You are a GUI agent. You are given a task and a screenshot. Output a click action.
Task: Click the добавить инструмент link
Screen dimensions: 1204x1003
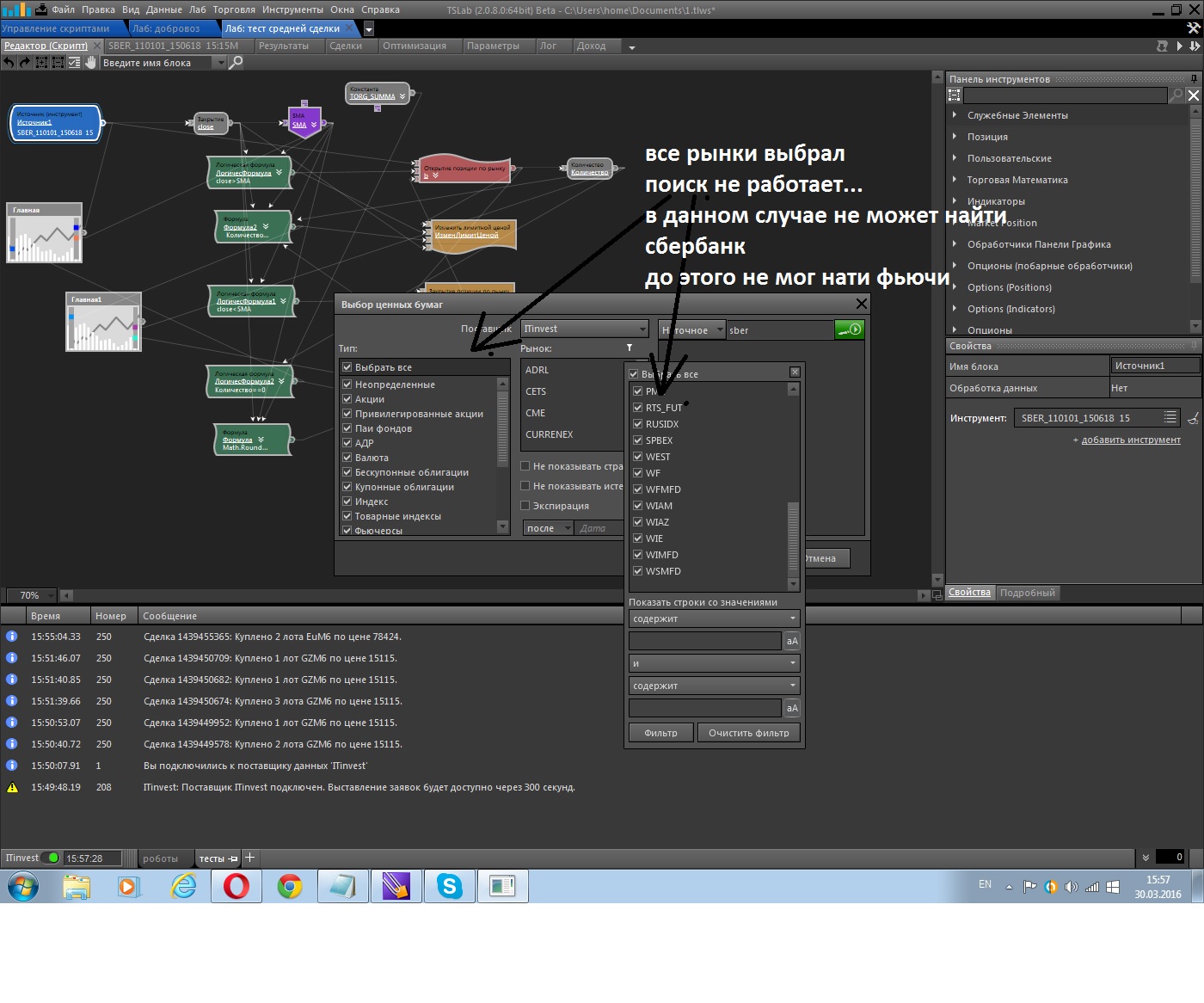click(1130, 440)
